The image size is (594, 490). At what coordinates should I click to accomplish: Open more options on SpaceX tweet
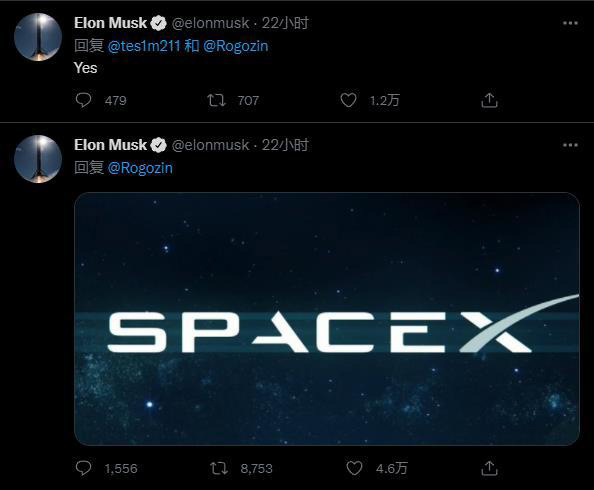pyautogui.click(x=570, y=145)
